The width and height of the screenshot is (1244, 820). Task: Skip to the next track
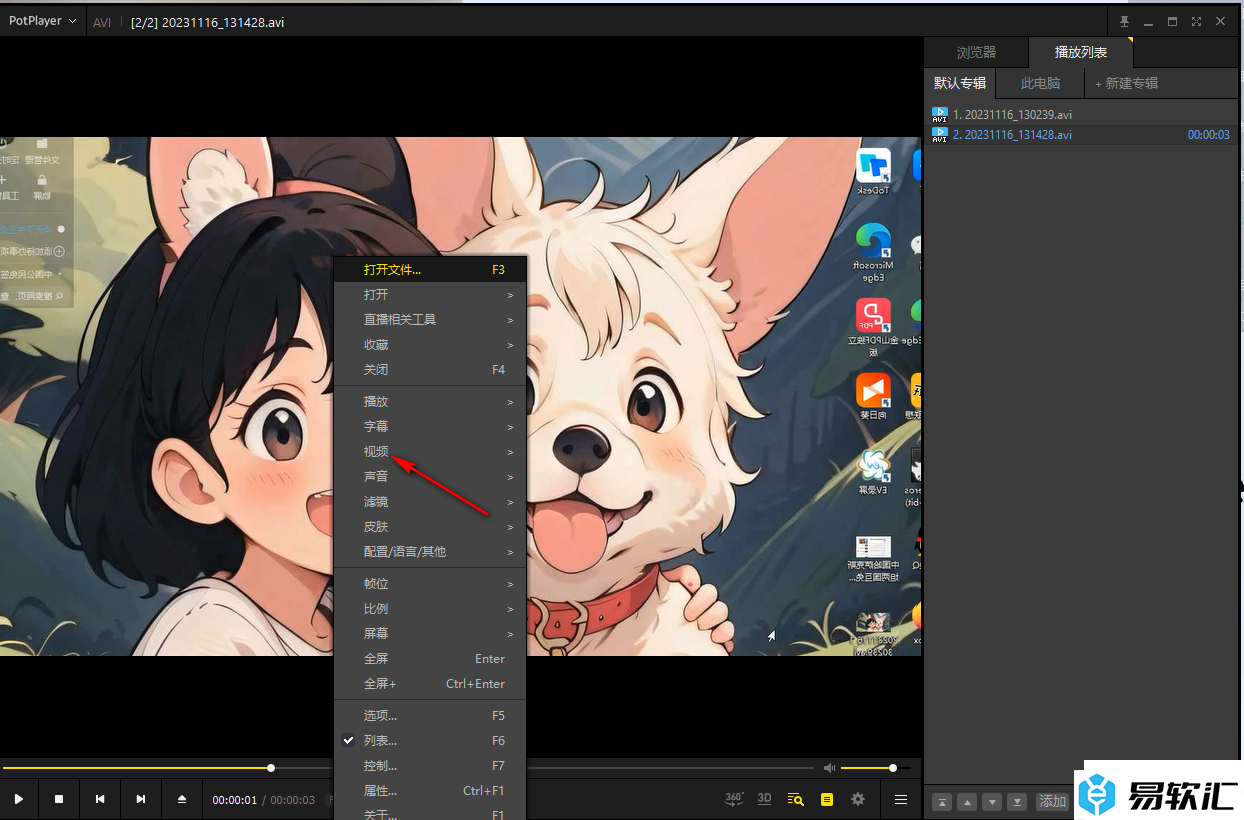(141, 799)
